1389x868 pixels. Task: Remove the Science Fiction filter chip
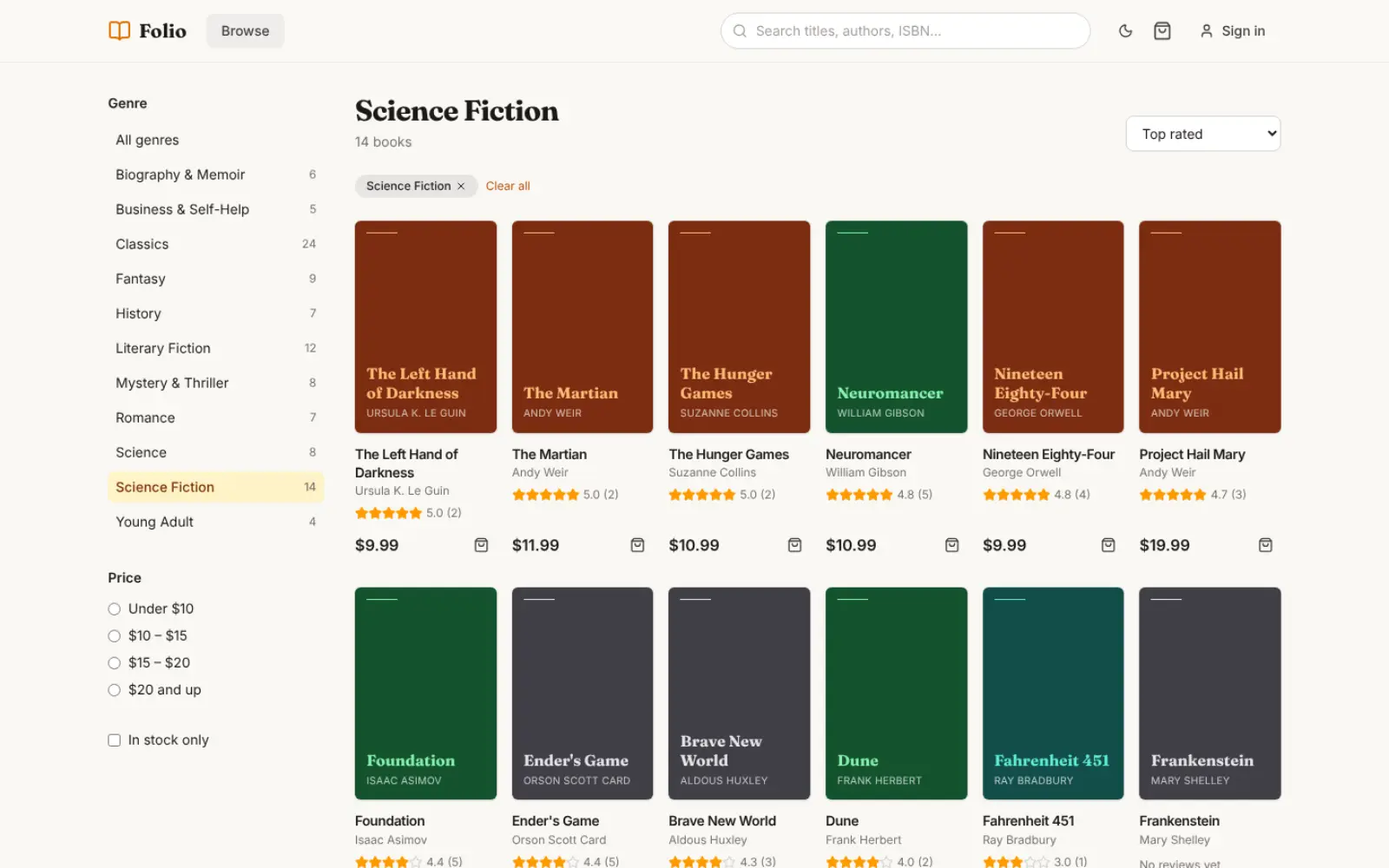point(461,186)
